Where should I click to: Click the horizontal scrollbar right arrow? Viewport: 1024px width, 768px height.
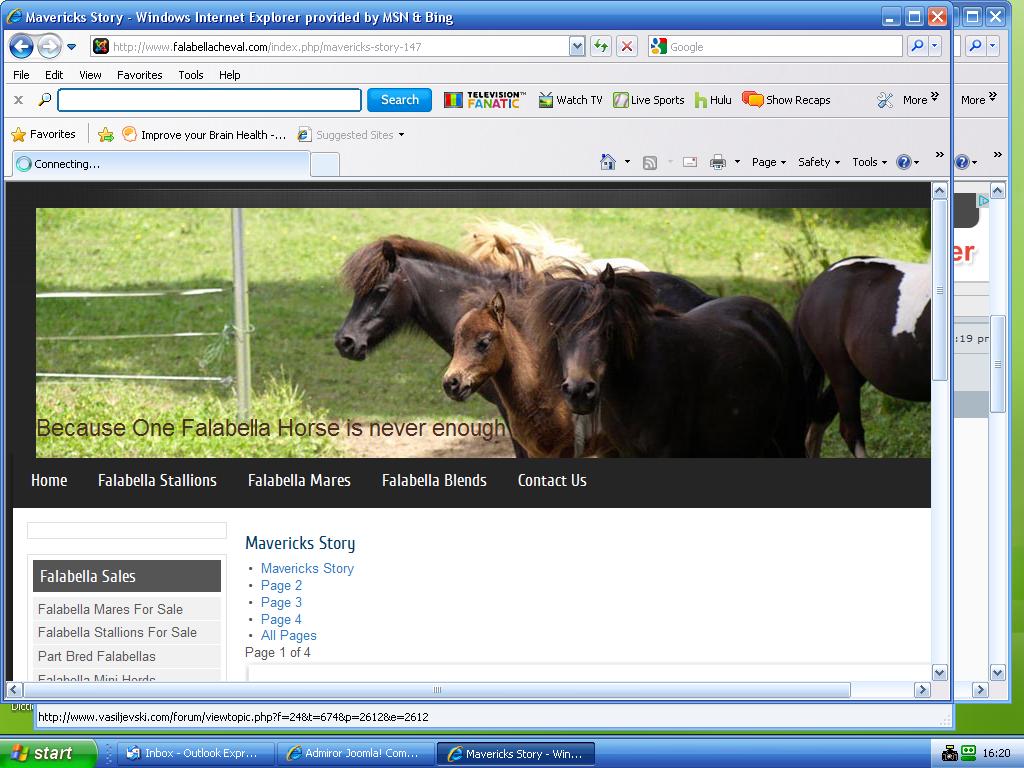click(922, 689)
